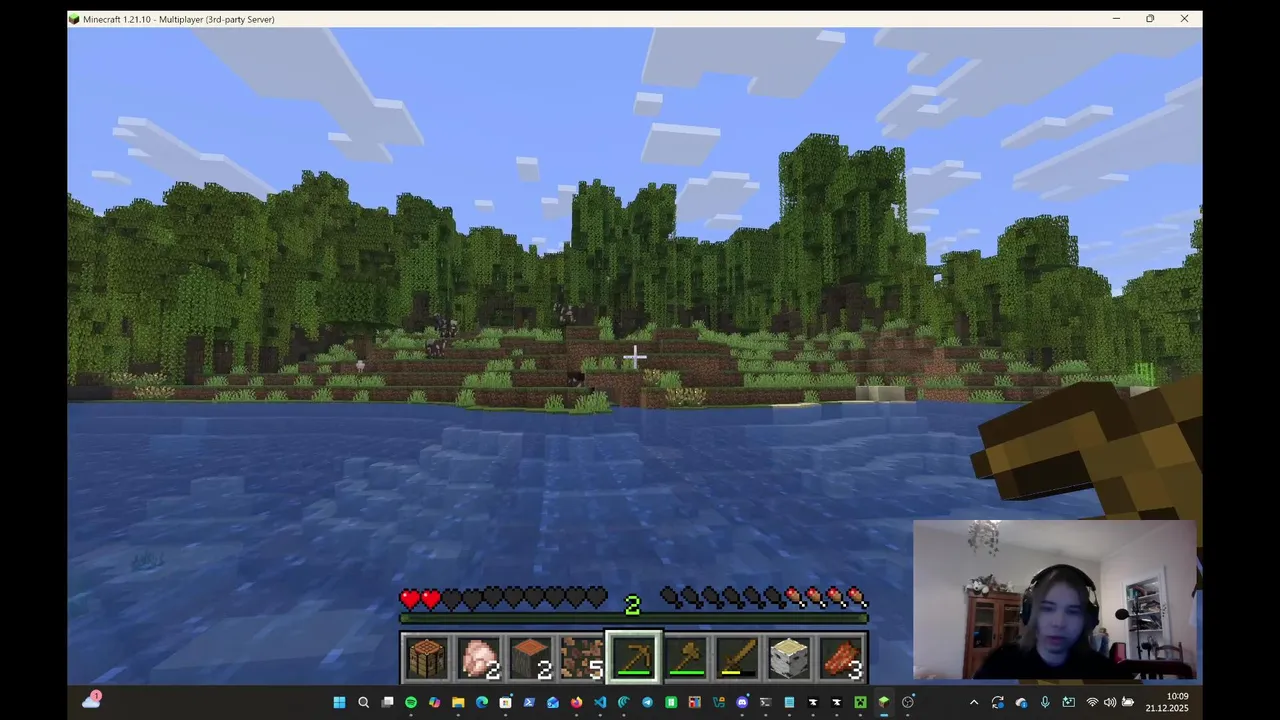Click the hunger drumsticks row
This screenshot has height=720, width=1280.
(x=765, y=599)
